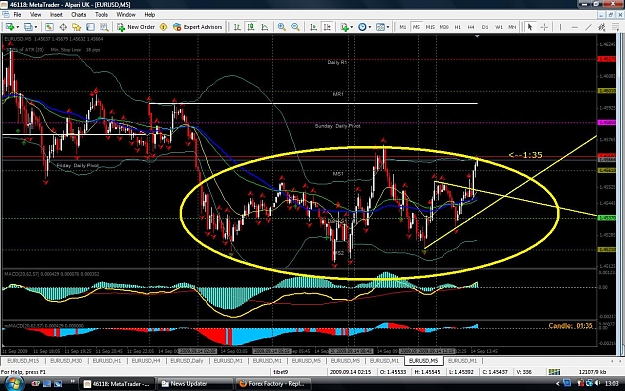Image resolution: width=625 pixels, height=391 pixels.
Task: Switch to the News Updater taskbar window
Action: (x=195, y=384)
